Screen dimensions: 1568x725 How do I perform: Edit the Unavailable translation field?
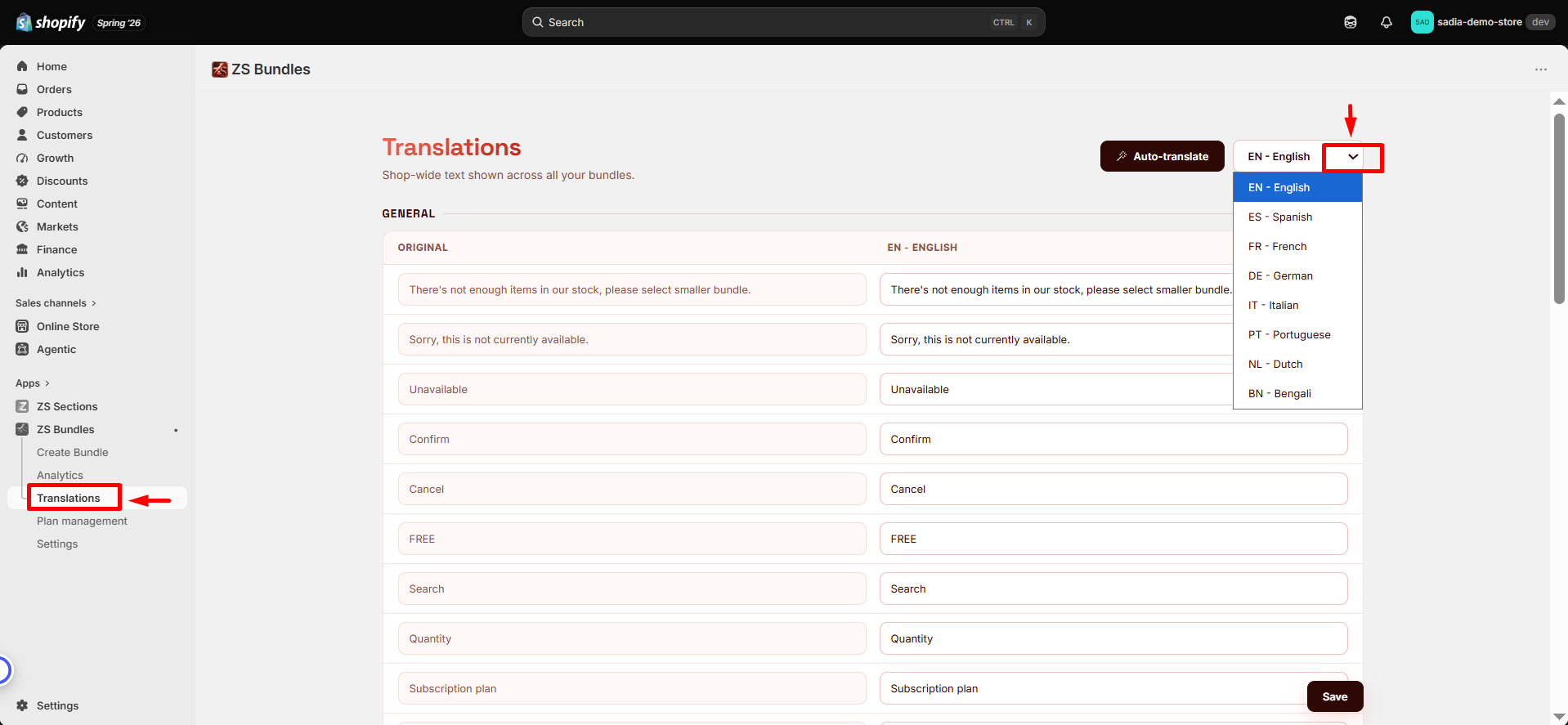[x=1056, y=389]
